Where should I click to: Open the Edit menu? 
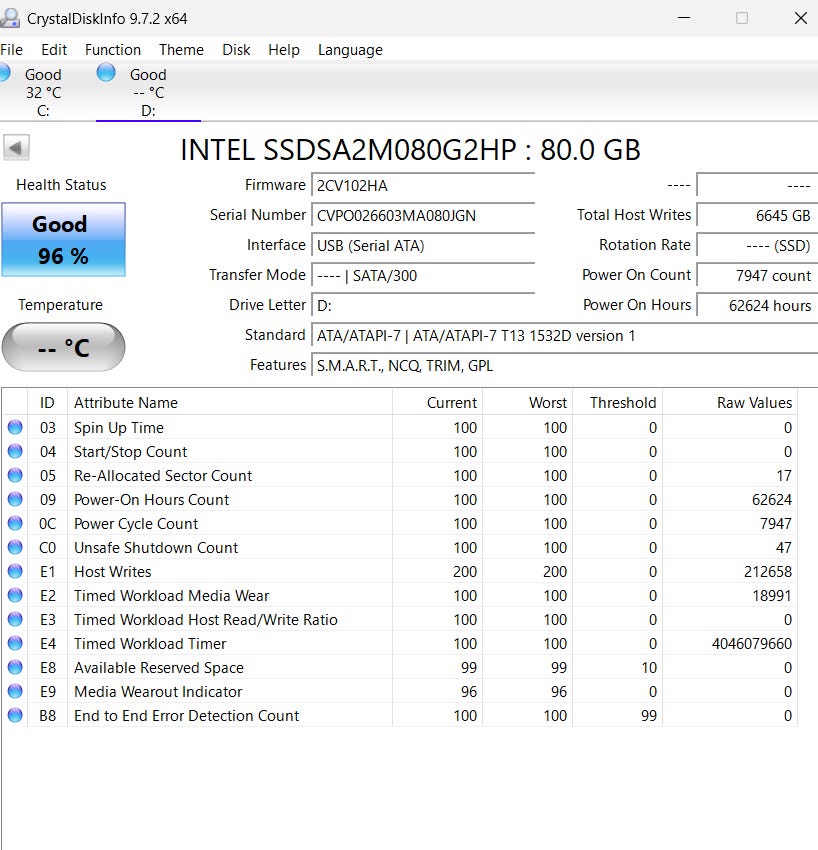pyautogui.click(x=54, y=50)
